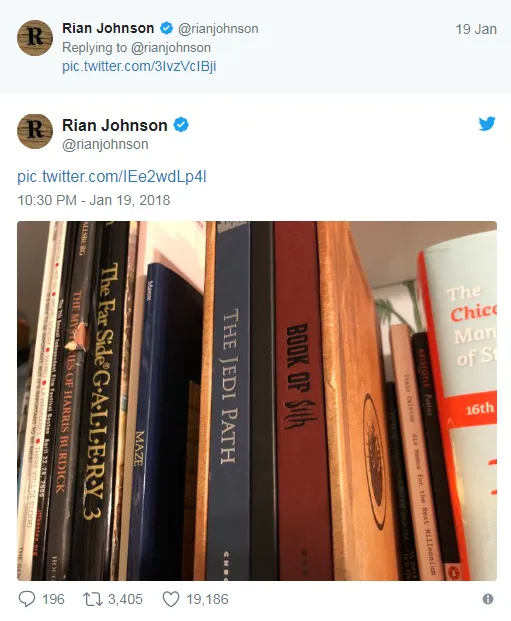Click the Twitter bird logo icon
This screenshot has height=621, width=511.
(x=487, y=124)
